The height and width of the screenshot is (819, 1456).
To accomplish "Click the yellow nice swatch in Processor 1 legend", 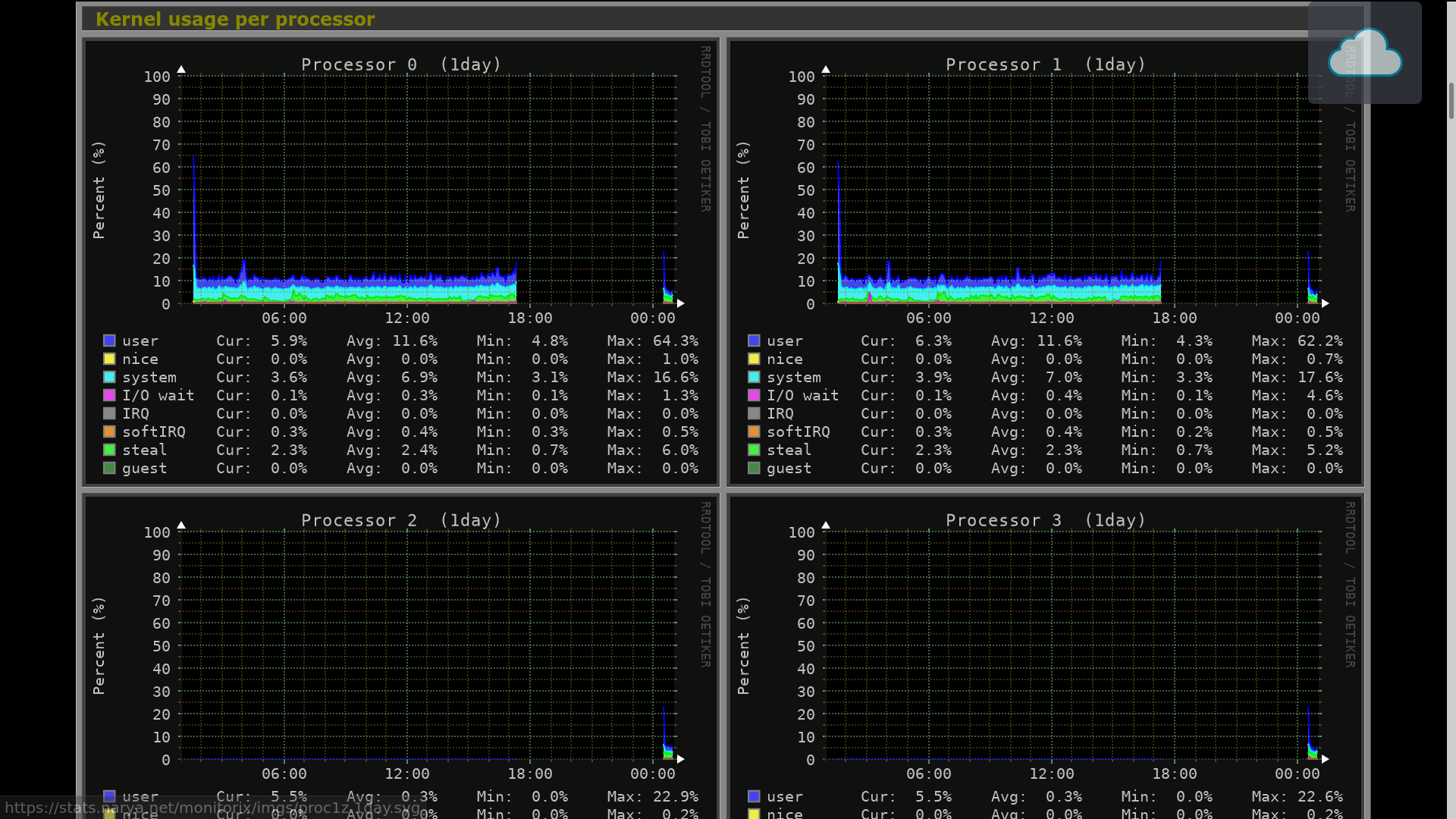I will (754, 359).
